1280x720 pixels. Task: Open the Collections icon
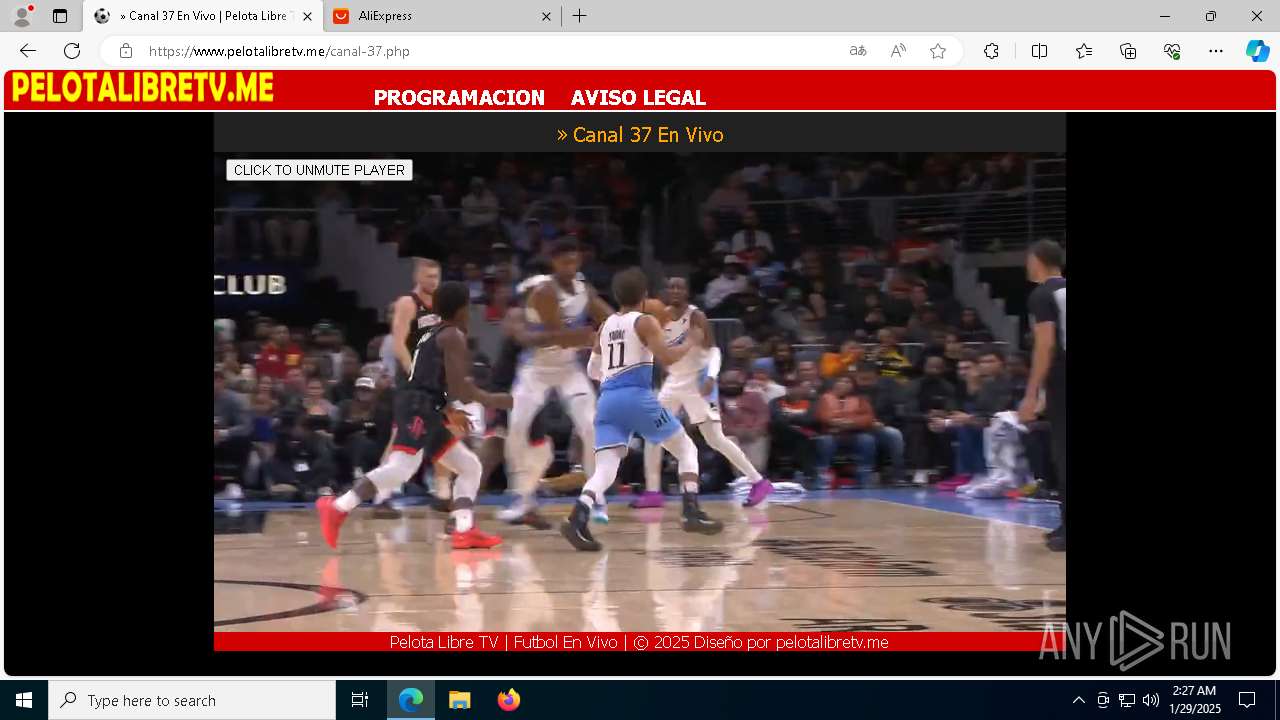click(x=1128, y=51)
